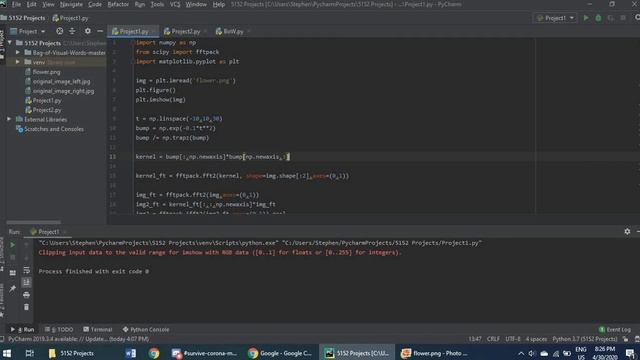640x360 pixels.
Task: Open the Python Console tool window
Action: 146,329
